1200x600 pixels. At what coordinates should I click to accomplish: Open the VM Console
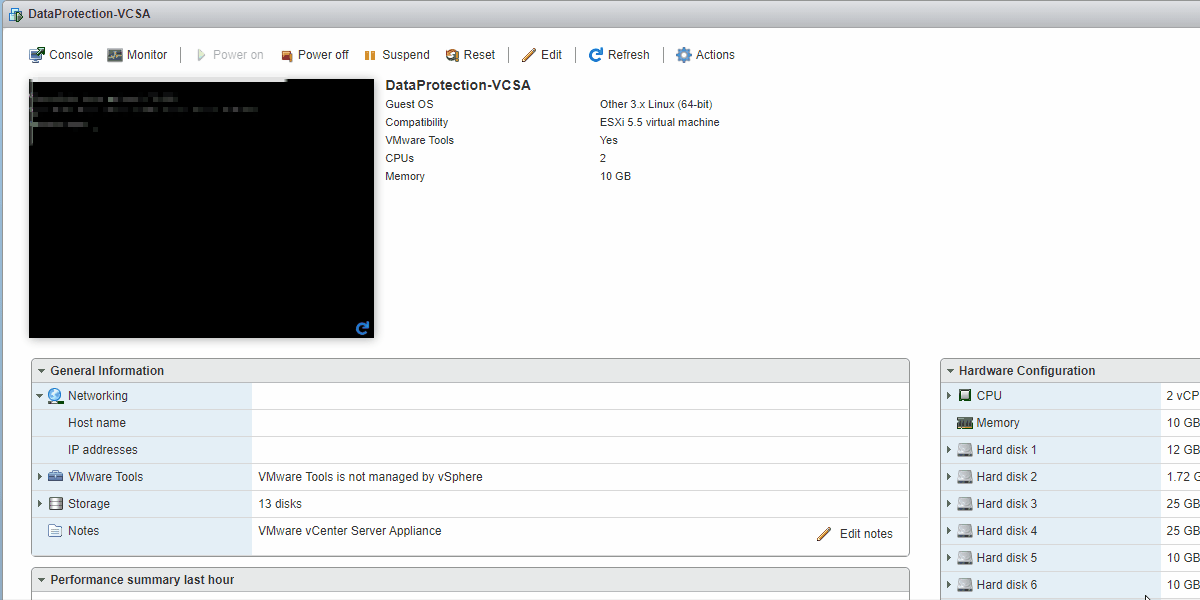(x=61, y=55)
